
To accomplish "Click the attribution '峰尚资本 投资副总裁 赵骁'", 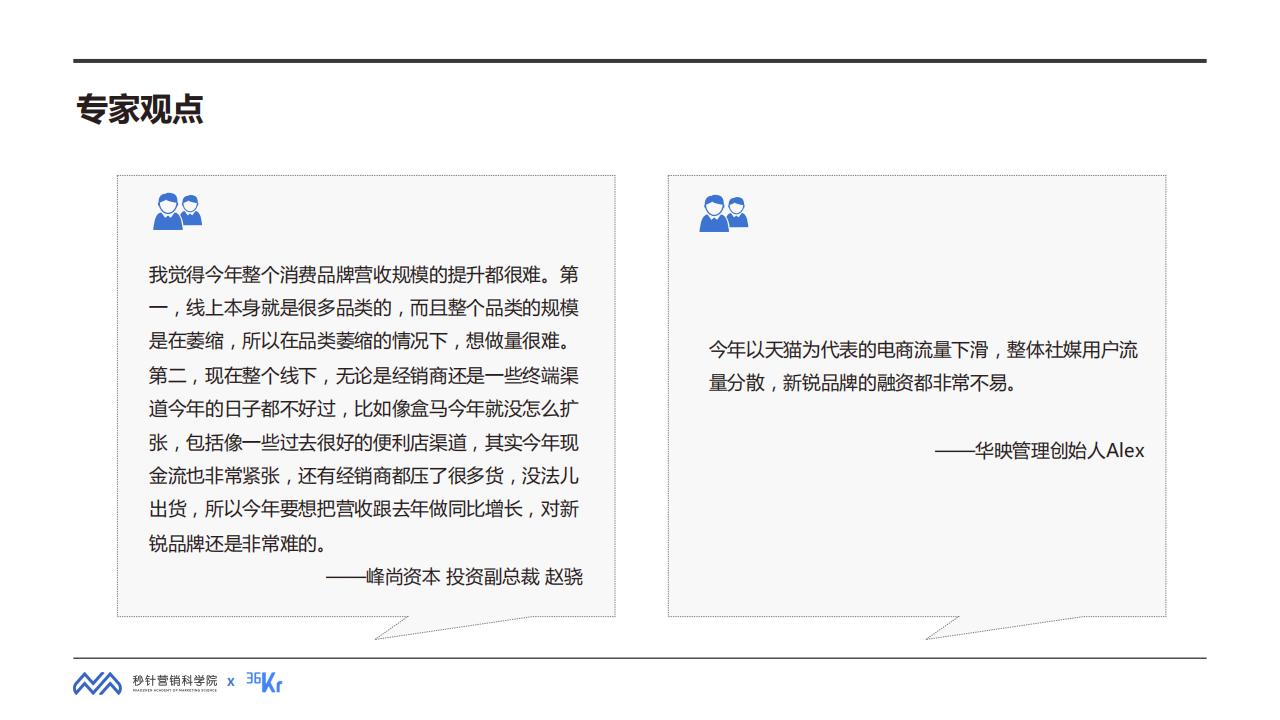I will pos(454,577).
